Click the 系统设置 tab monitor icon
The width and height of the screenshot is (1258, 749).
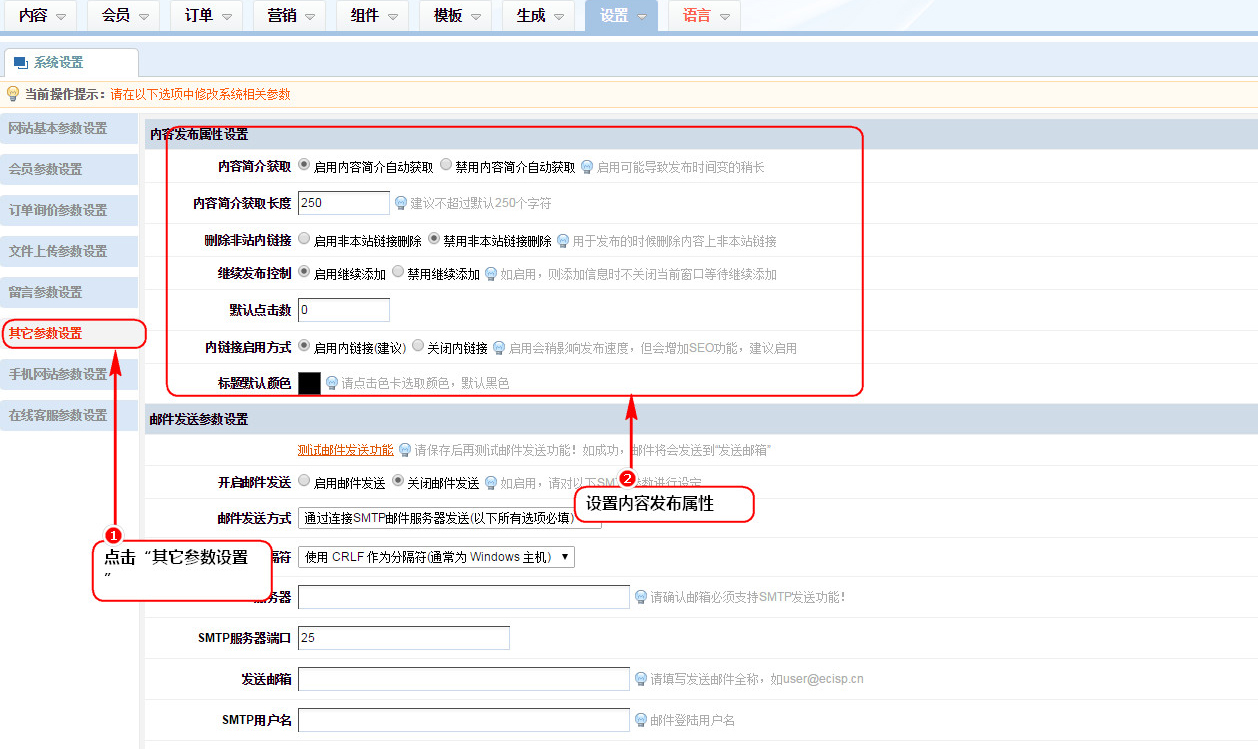[x=21, y=63]
